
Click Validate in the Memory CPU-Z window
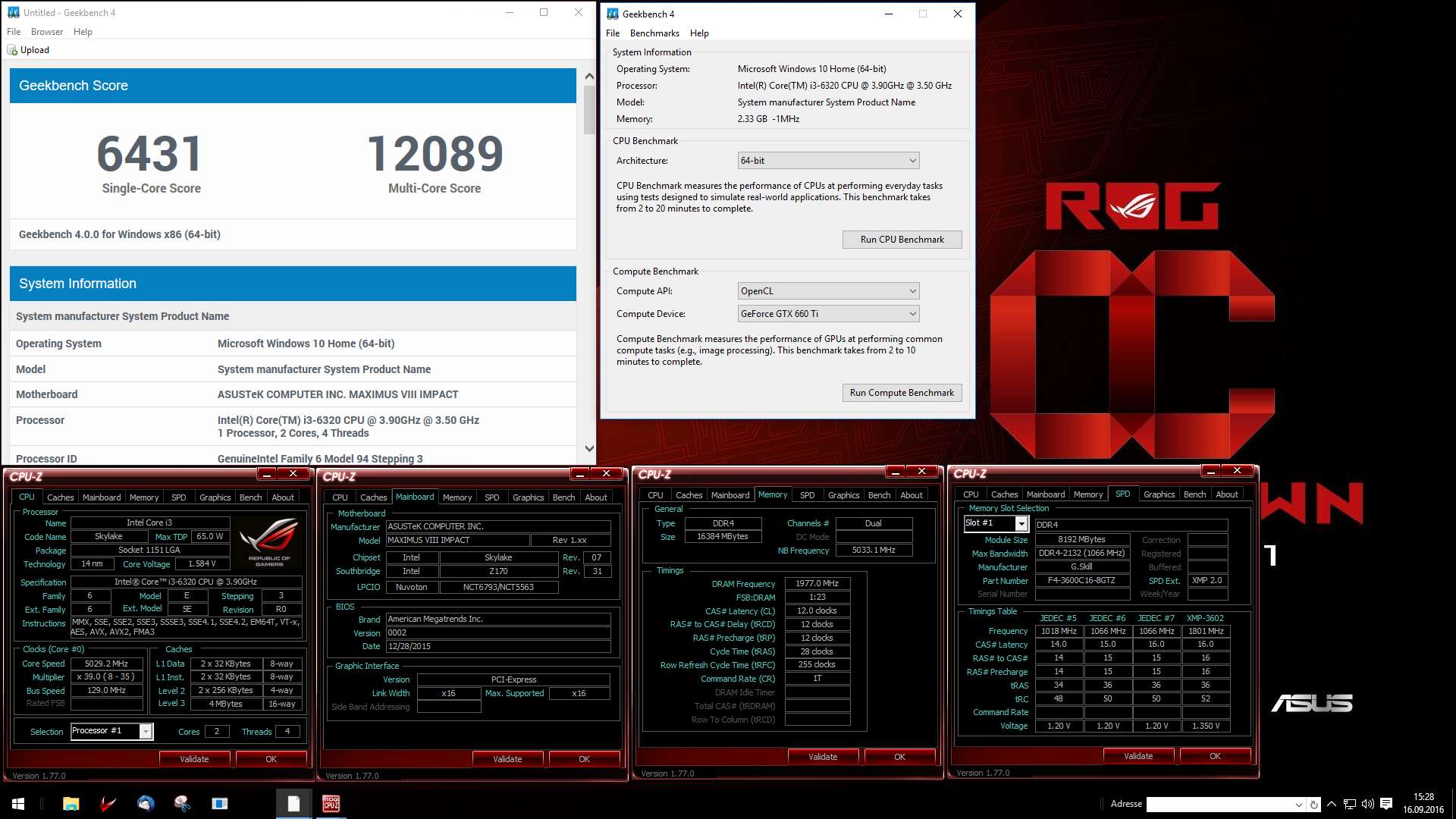pos(823,757)
